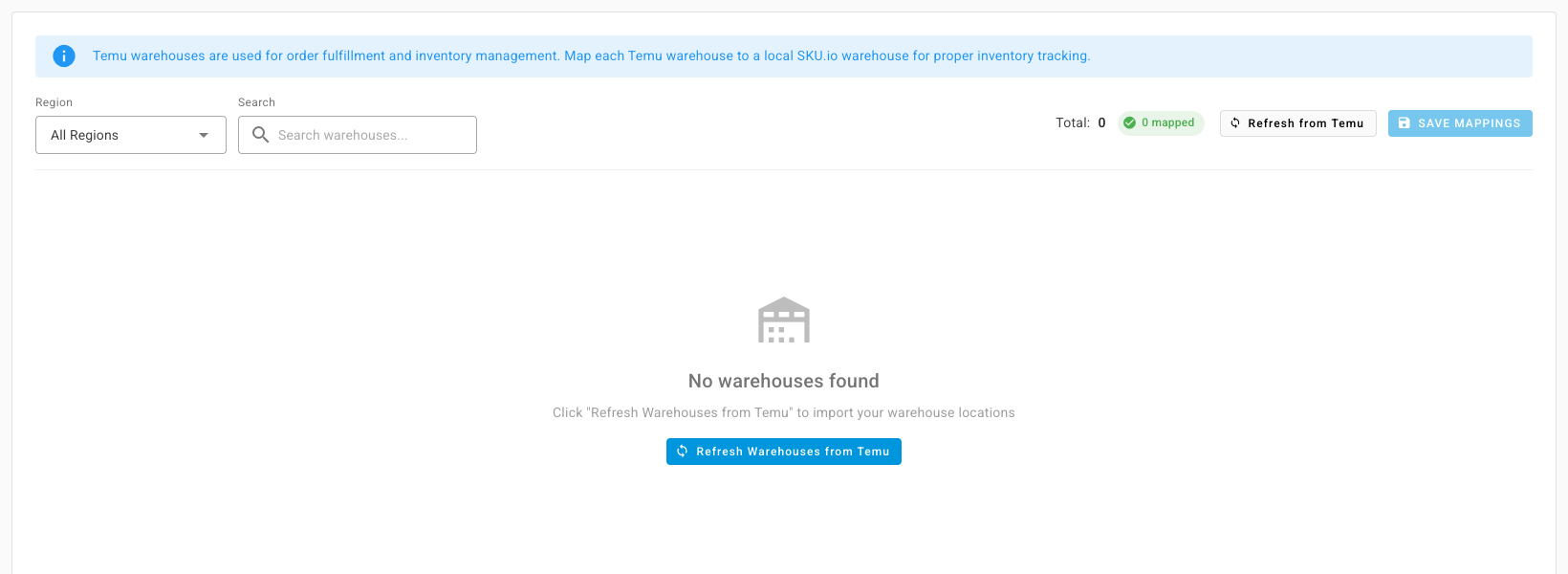Open the All Regions dropdown
The image size is (1568, 574).
pyautogui.click(x=131, y=135)
